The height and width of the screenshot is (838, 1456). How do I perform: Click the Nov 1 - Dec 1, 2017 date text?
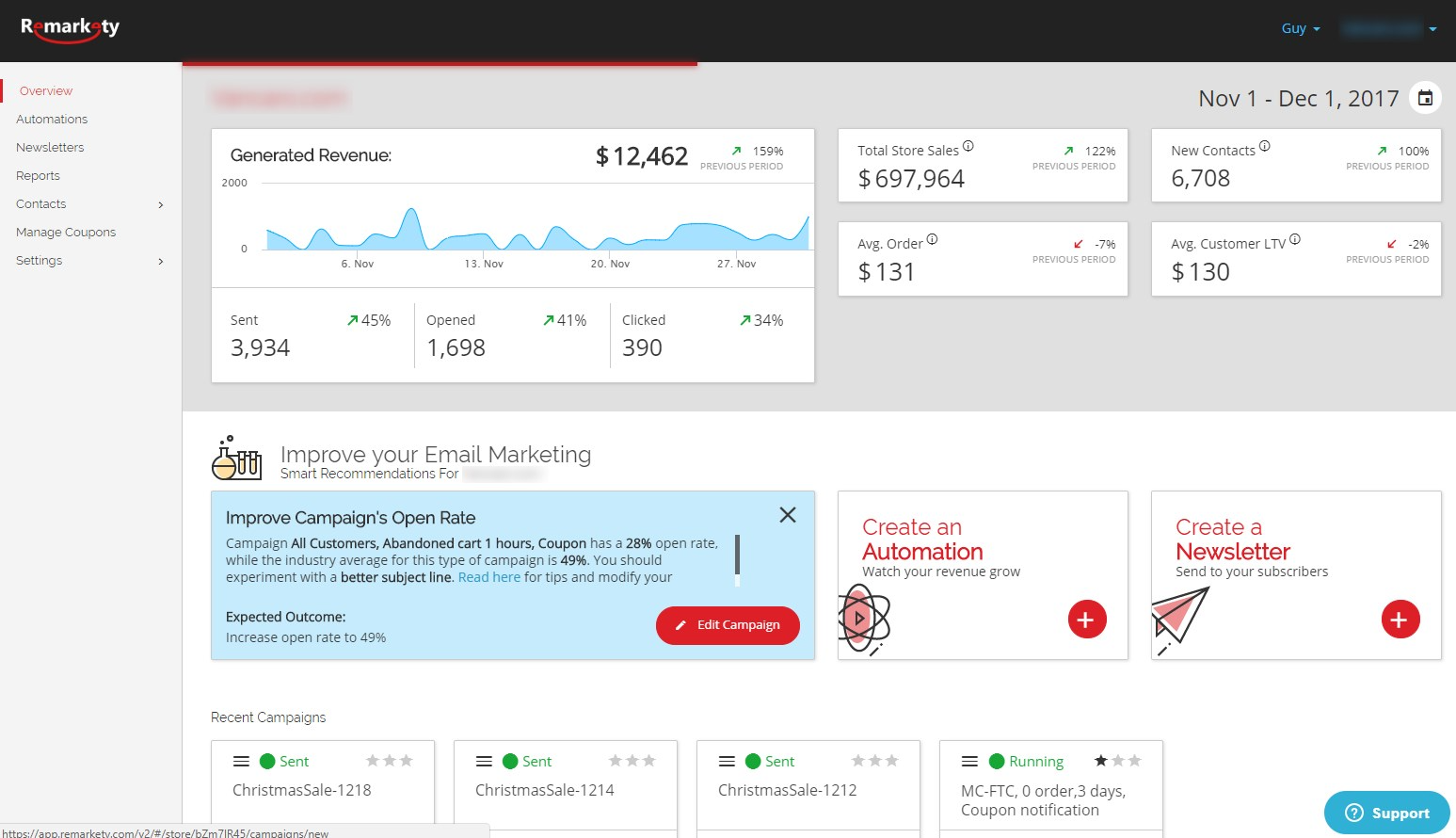[x=1298, y=99]
